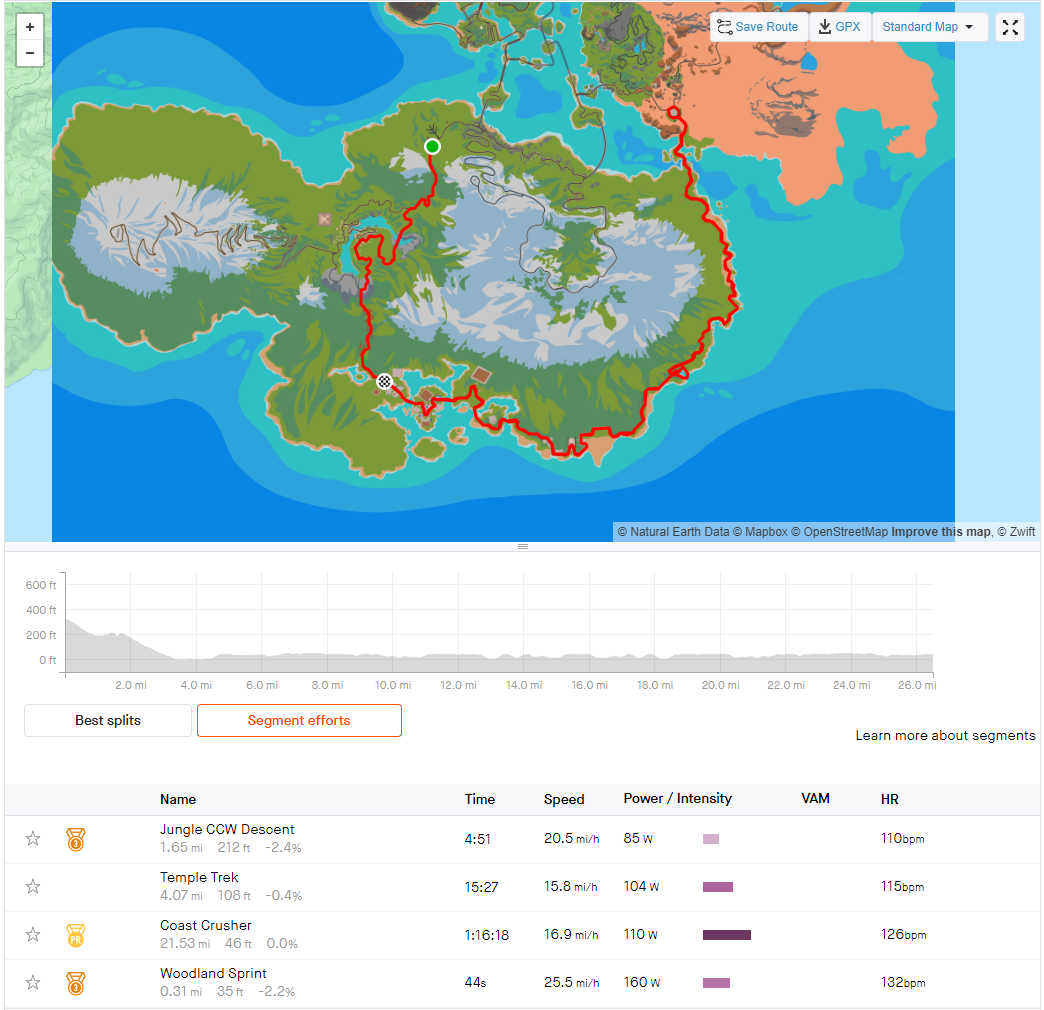Click the Temple Trek intensity bar

[x=718, y=887]
